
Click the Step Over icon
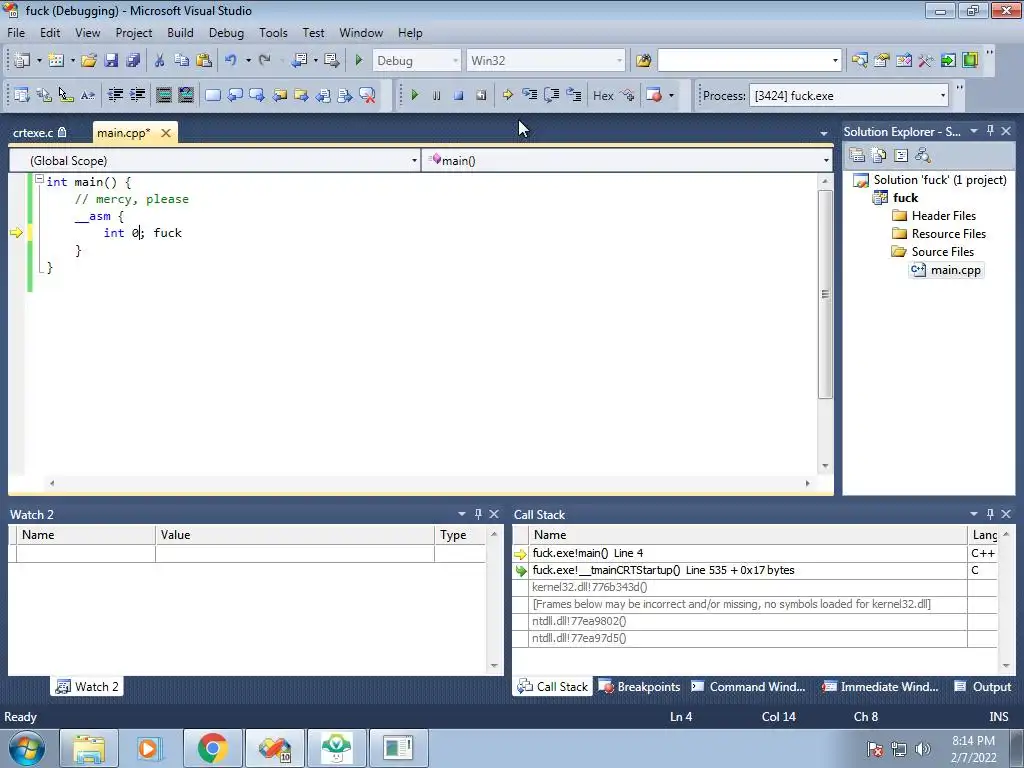[x=552, y=95]
